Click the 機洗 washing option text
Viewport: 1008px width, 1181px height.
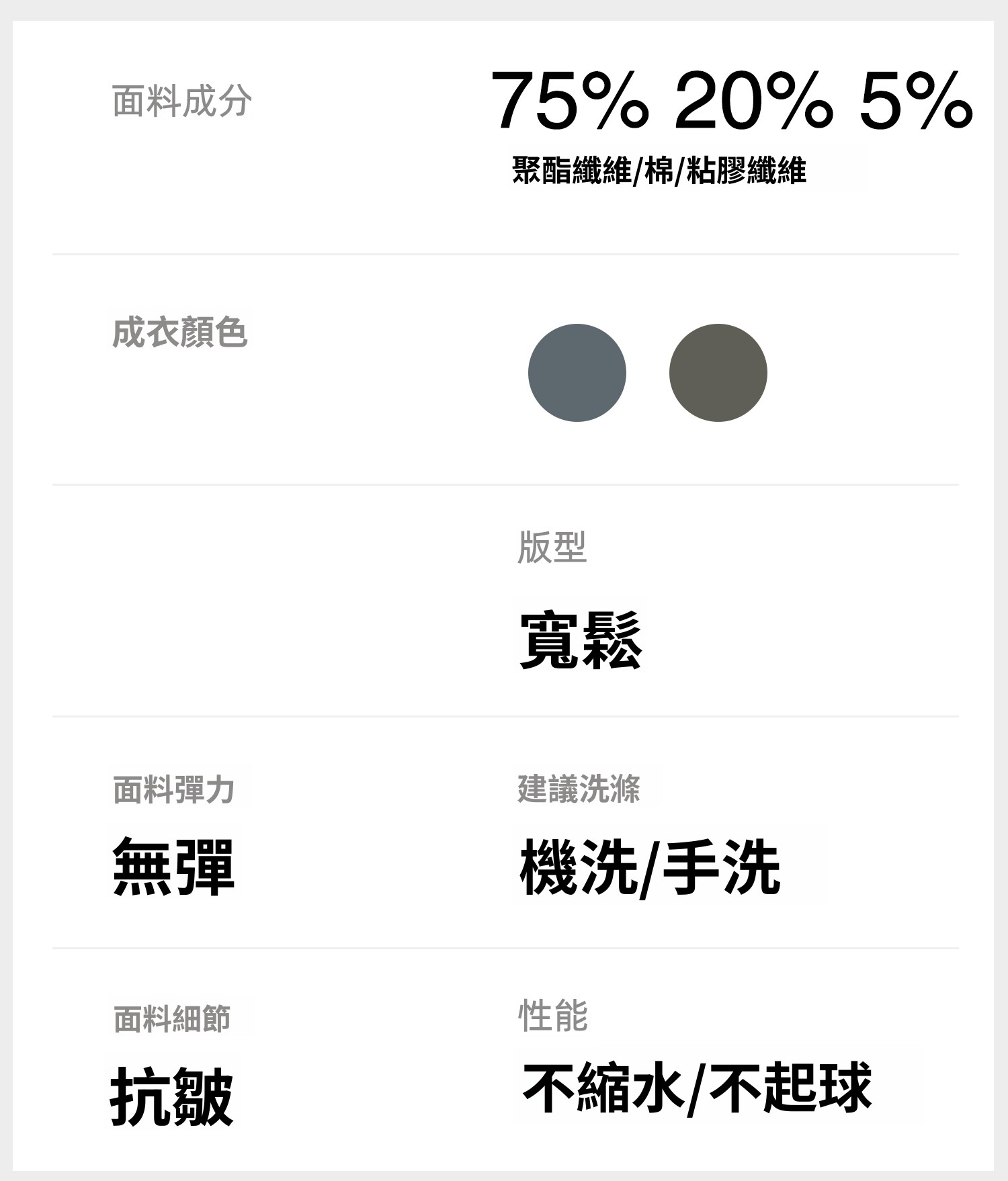click(579, 867)
